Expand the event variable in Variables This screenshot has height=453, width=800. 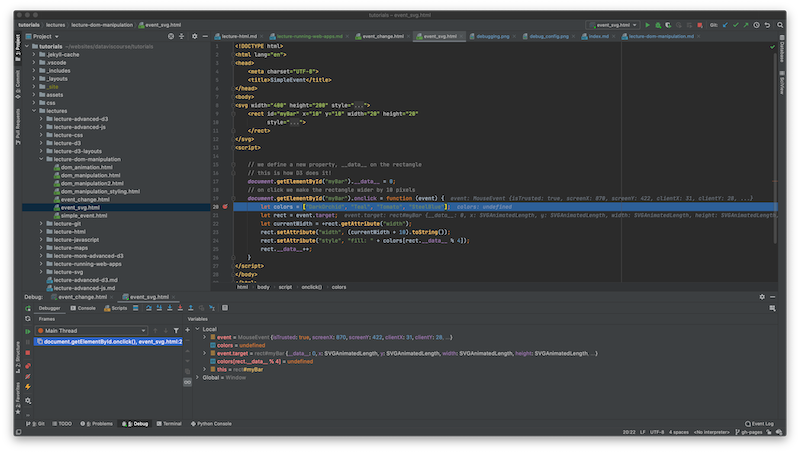click(x=205, y=337)
